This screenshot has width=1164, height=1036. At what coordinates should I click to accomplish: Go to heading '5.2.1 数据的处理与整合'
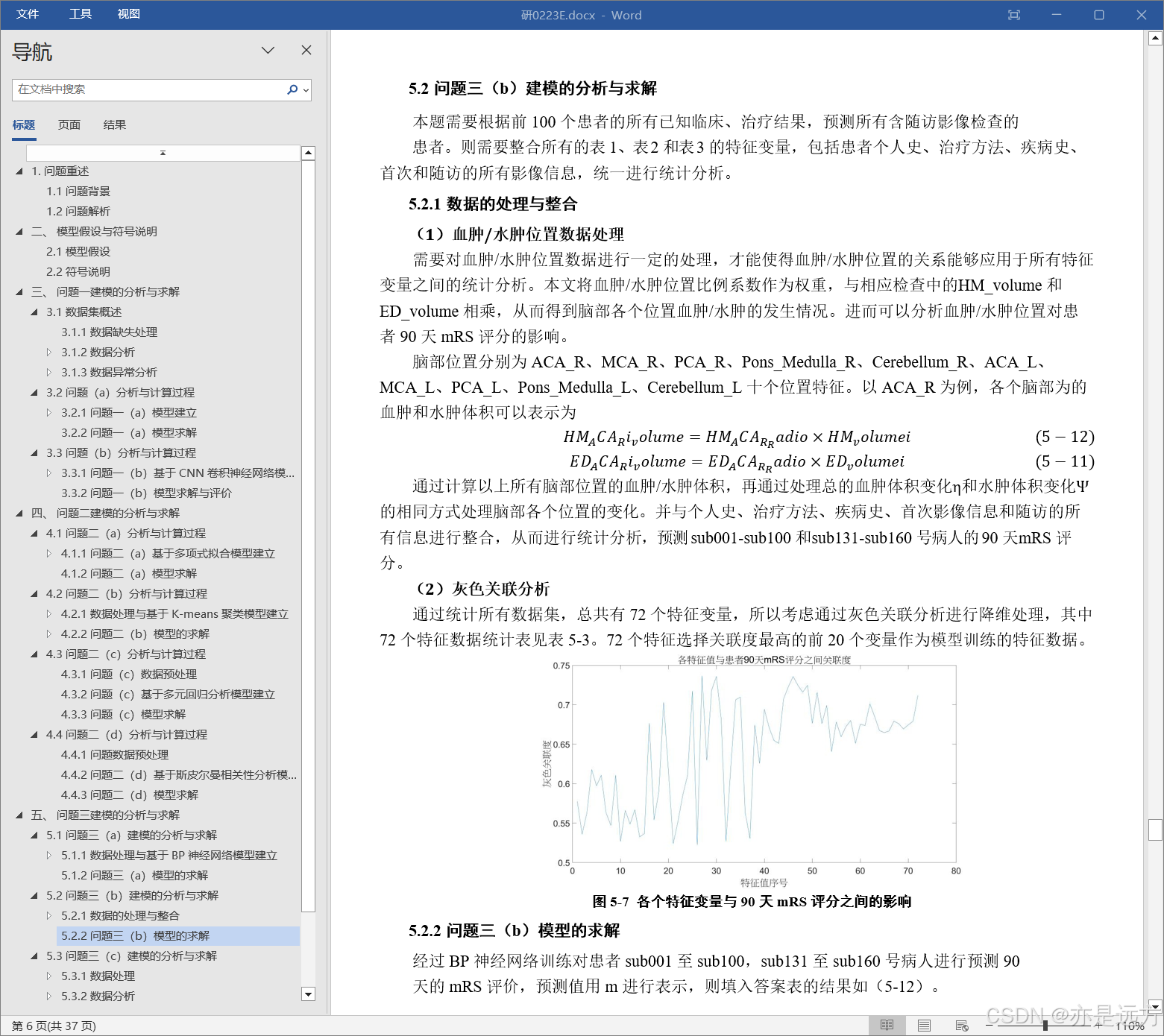point(120,916)
